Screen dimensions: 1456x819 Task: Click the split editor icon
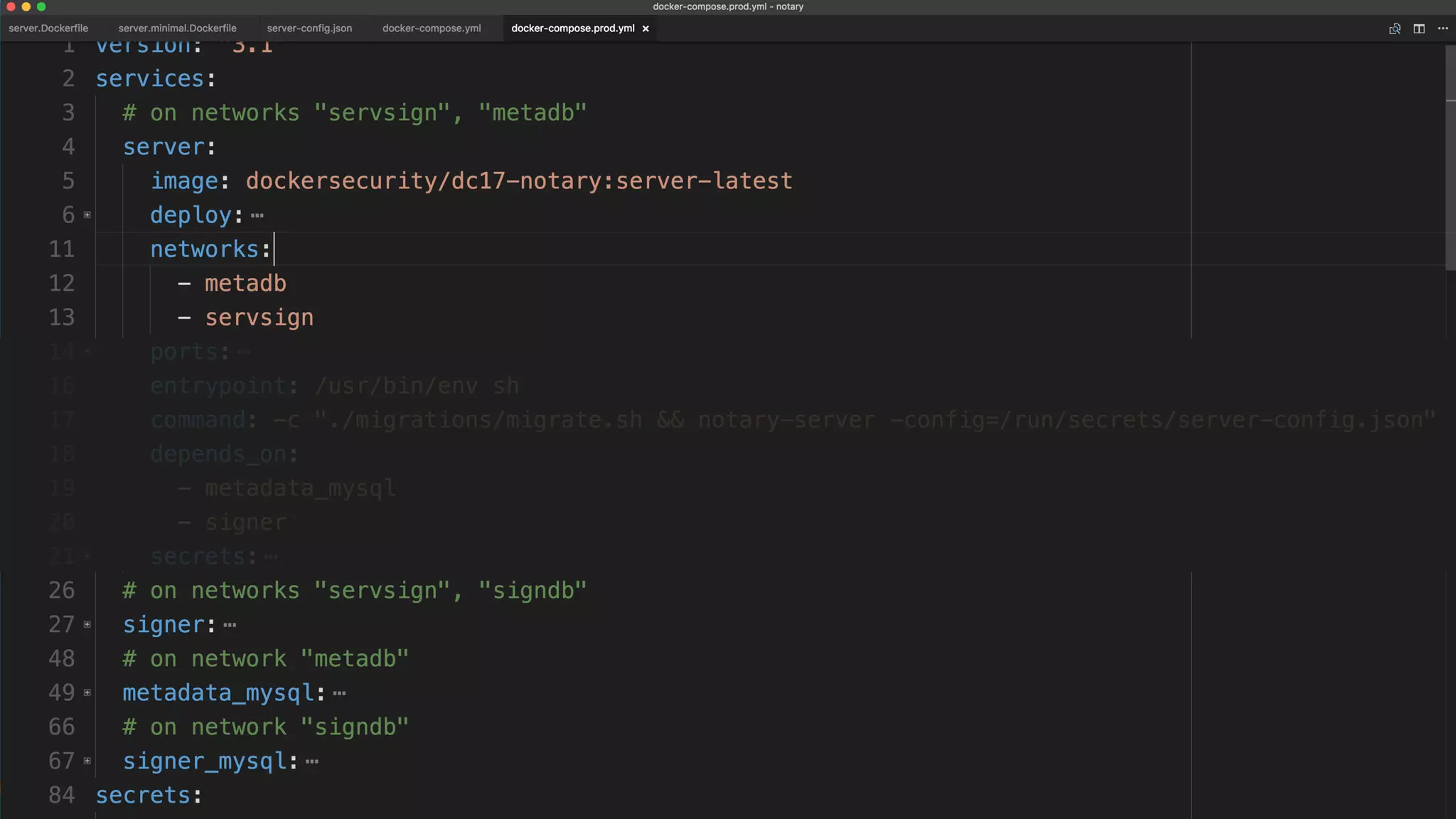pyautogui.click(x=1418, y=28)
